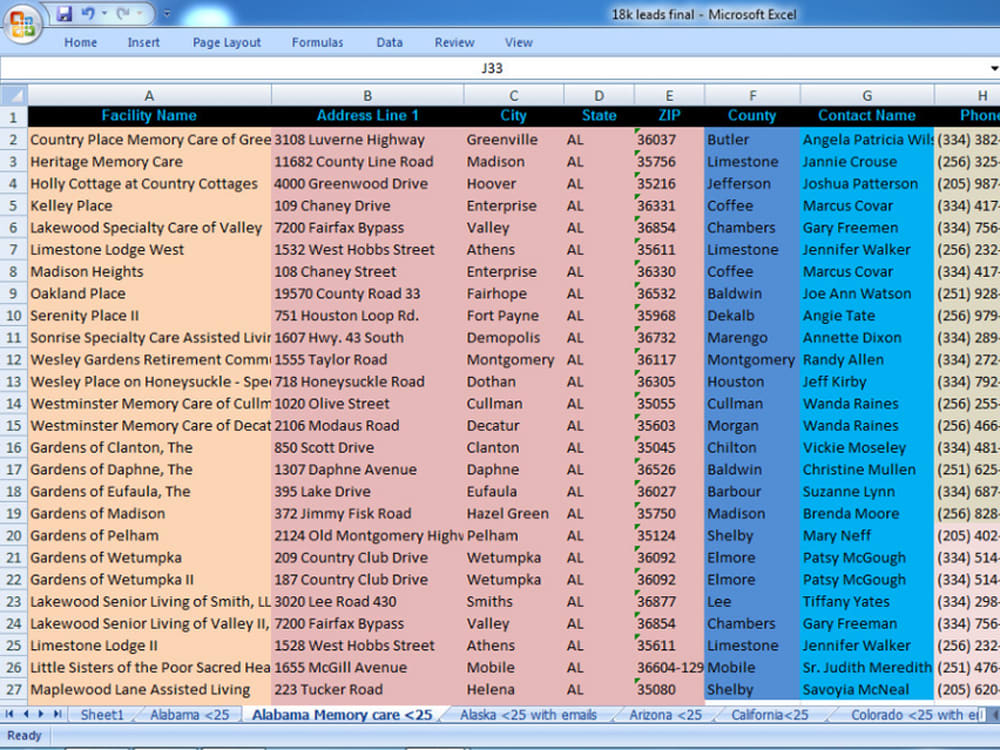Select cell 1655 McGill Avenue

[x=367, y=668]
